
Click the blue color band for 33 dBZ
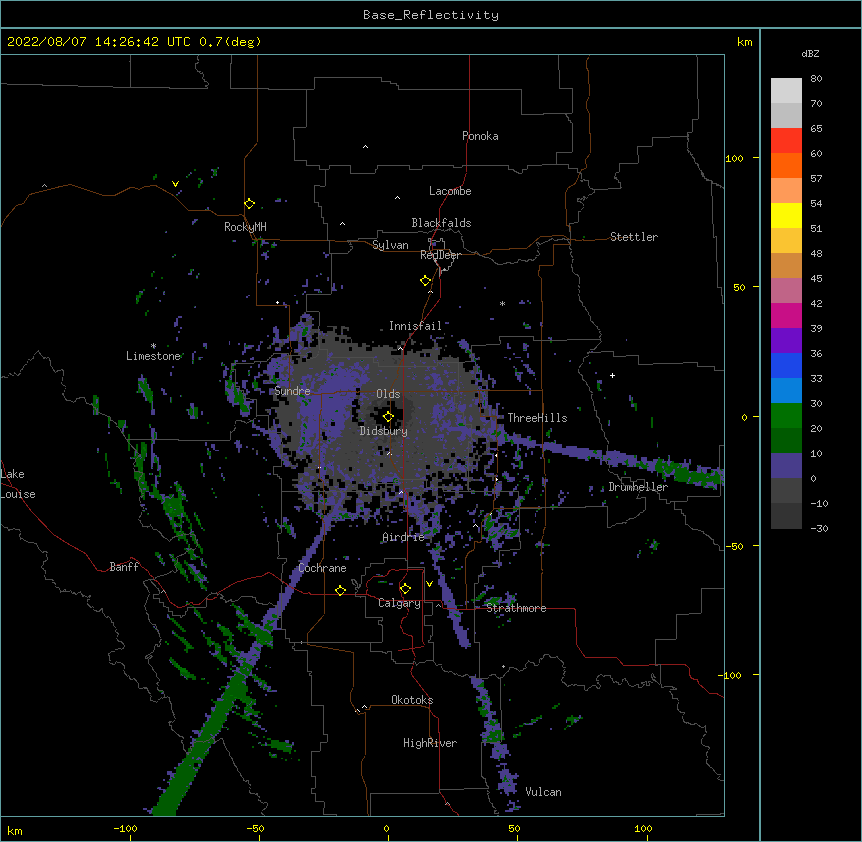point(786,365)
